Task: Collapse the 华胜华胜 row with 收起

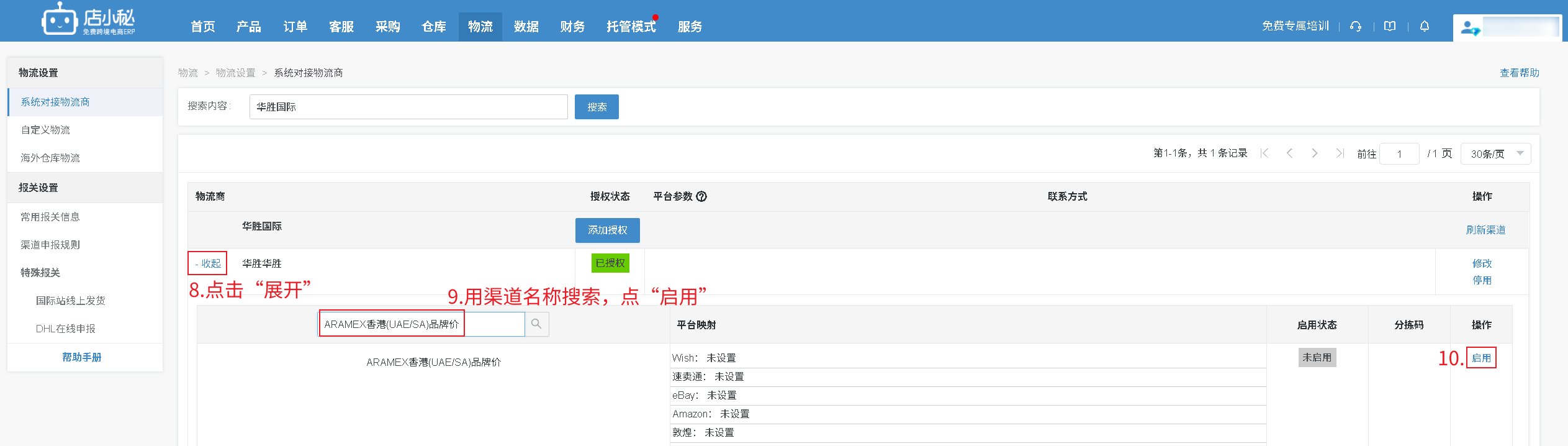Action: [208, 263]
